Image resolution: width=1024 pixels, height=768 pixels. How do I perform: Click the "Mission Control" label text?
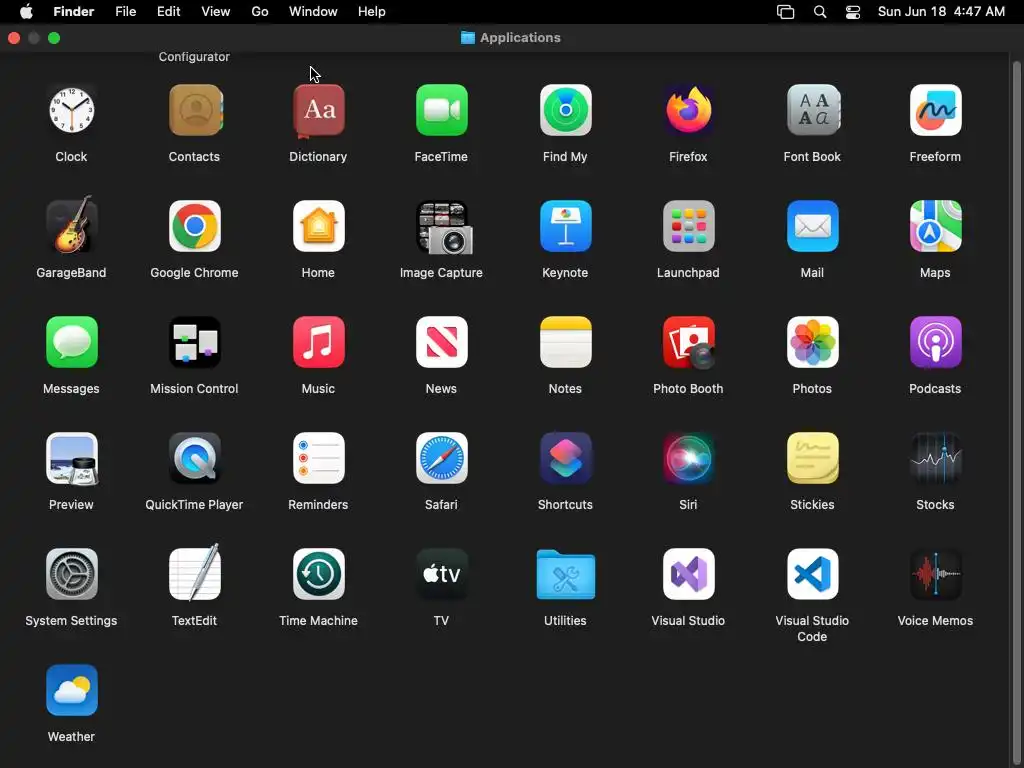(x=194, y=389)
